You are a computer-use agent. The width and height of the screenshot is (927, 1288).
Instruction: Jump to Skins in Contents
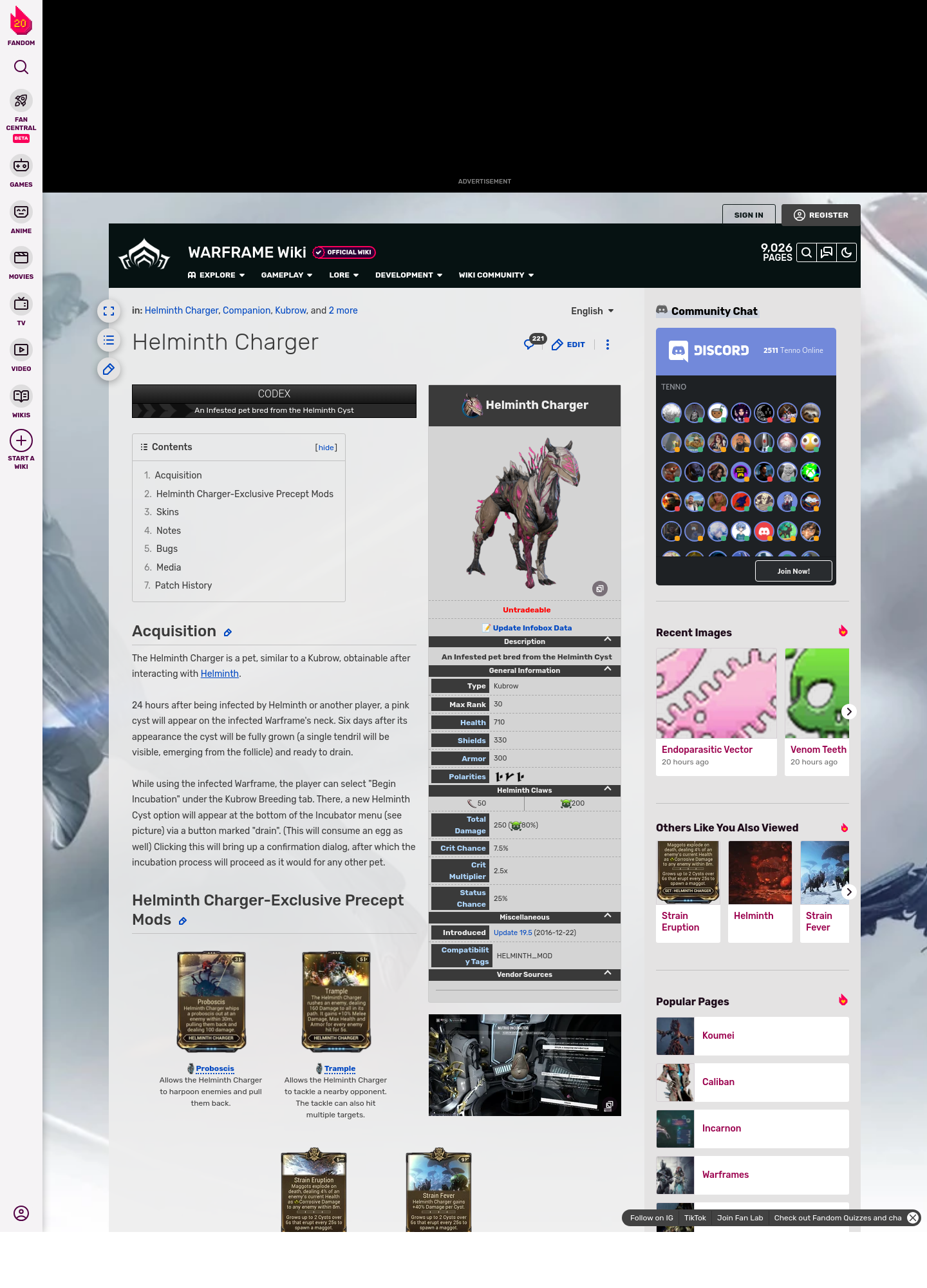[167, 512]
